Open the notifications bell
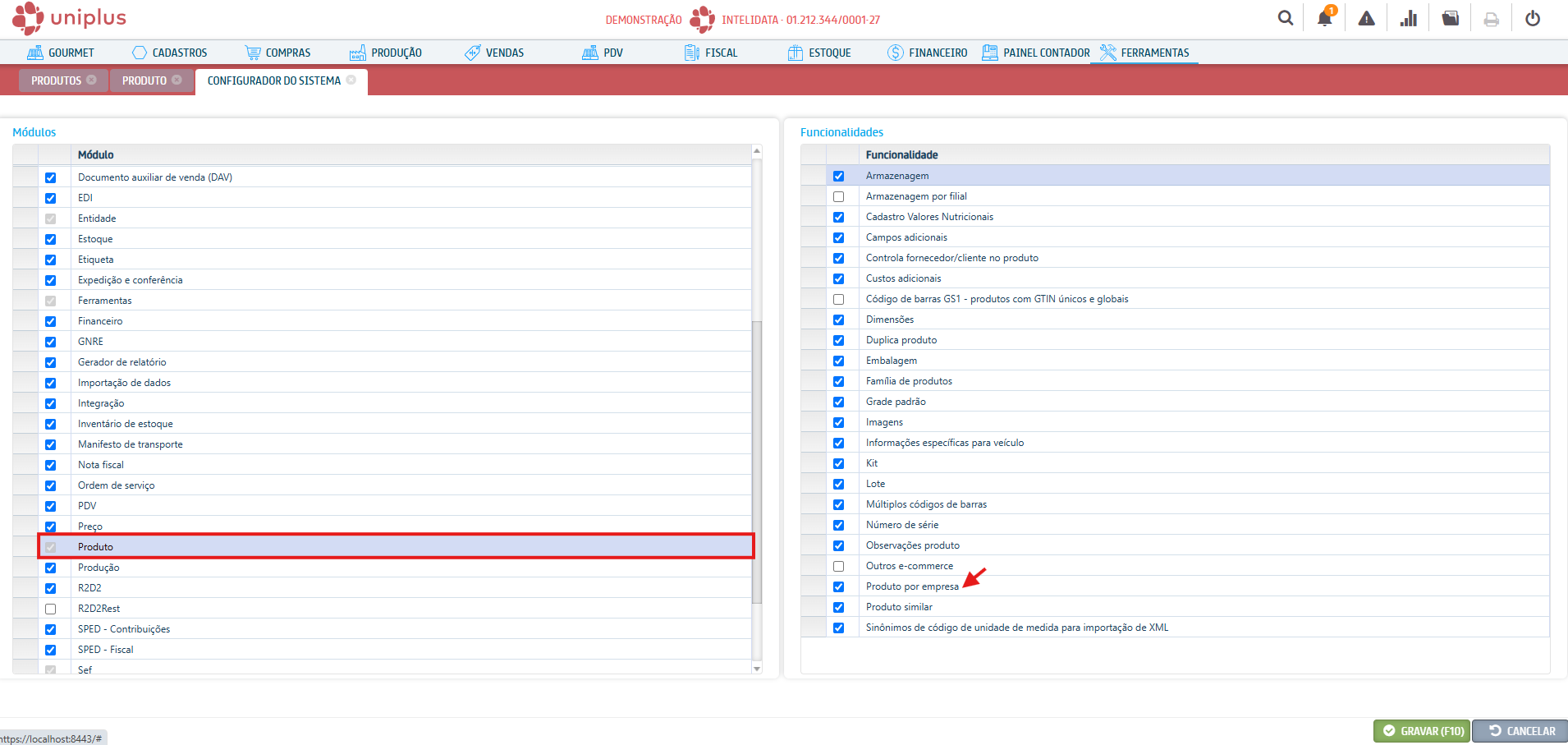1568x745 pixels. [x=1325, y=18]
